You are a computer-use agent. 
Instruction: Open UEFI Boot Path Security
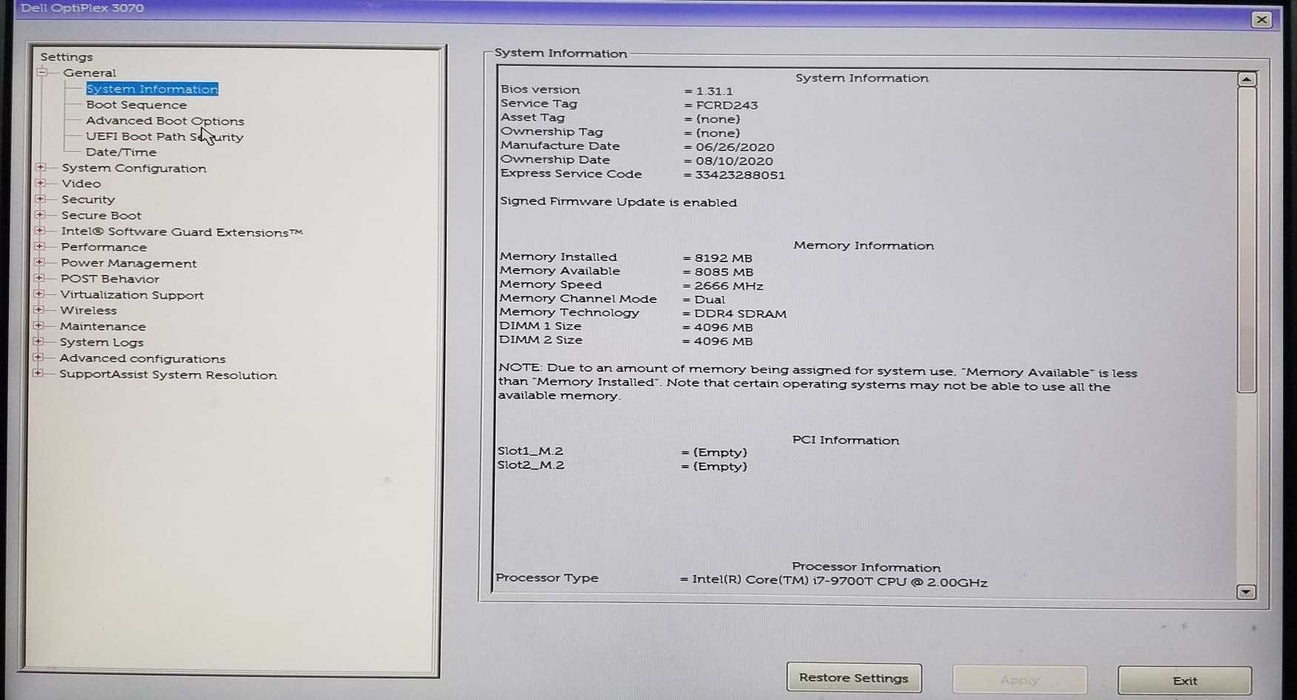point(164,137)
